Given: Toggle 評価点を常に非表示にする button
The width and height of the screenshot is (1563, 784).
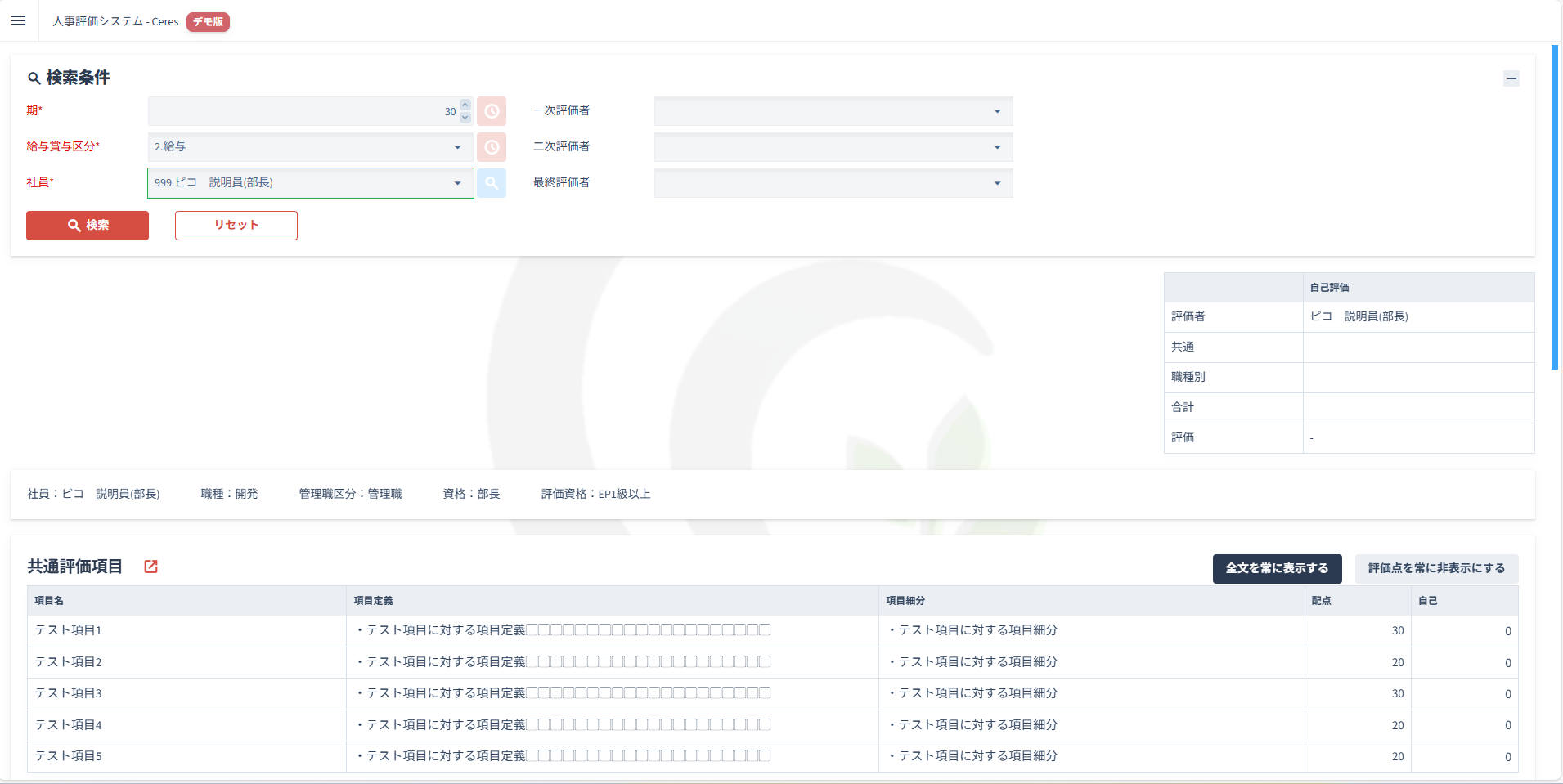Looking at the screenshot, I should click(1436, 568).
